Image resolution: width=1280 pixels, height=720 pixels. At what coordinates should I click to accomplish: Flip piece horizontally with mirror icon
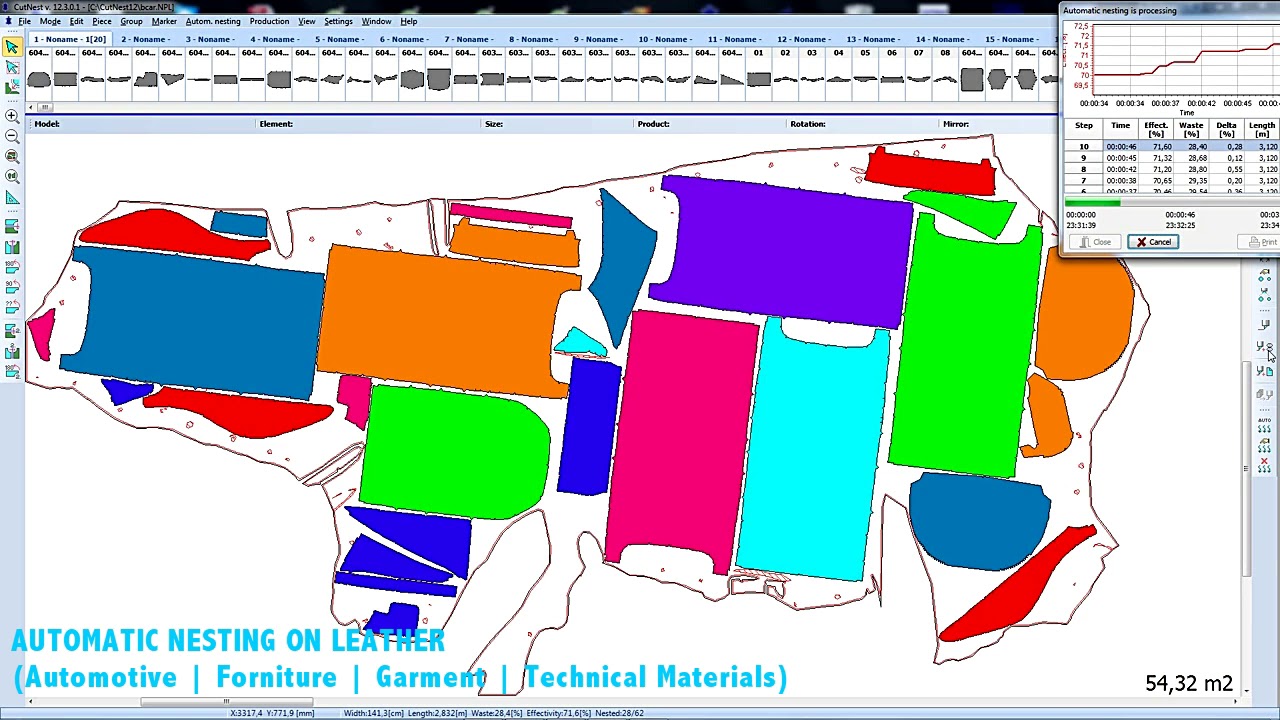pyautogui.click(x=12, y=227)
